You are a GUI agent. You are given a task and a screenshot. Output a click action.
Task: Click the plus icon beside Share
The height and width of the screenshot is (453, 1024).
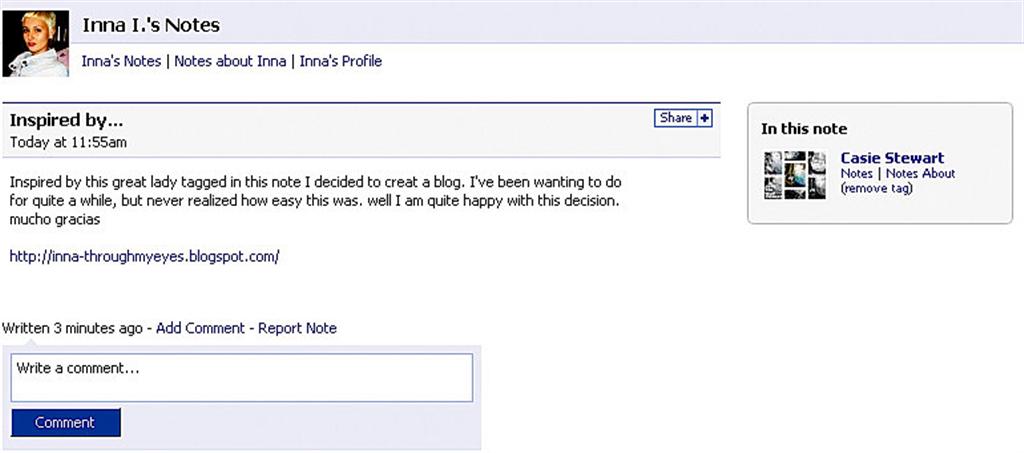(x=705, y=118)
